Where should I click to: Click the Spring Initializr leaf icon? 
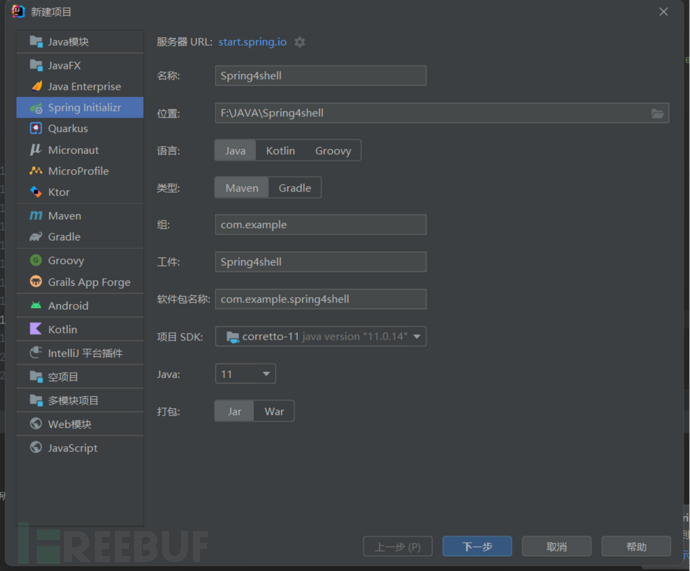point(36,108)
